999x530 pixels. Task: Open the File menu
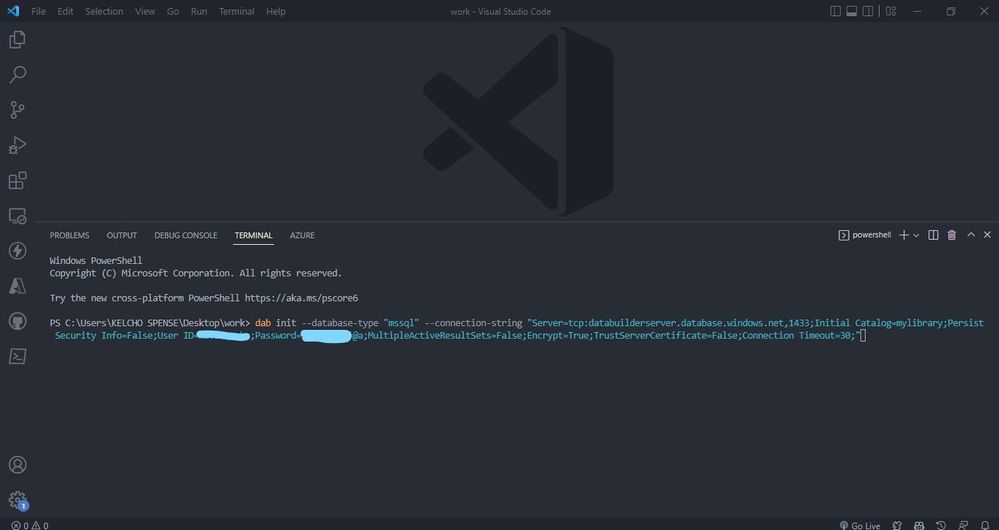tap(38, 11)
